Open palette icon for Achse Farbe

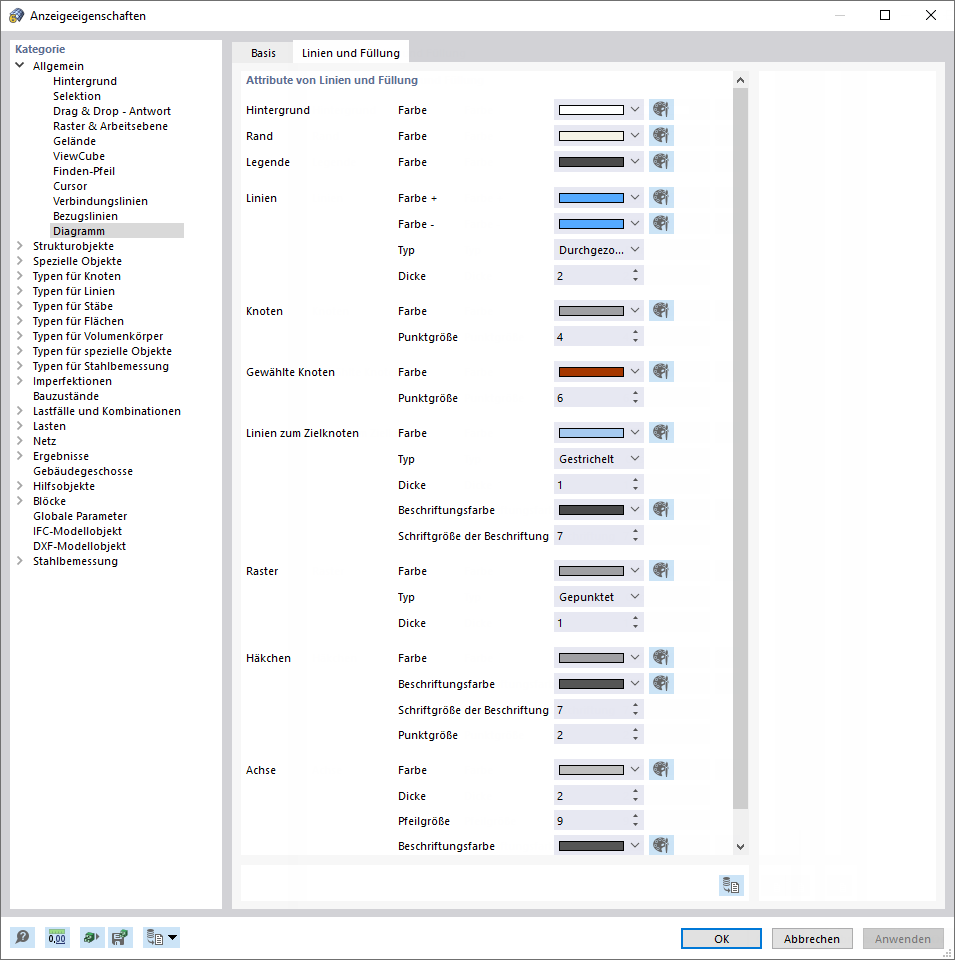click(x=661, y=770)
